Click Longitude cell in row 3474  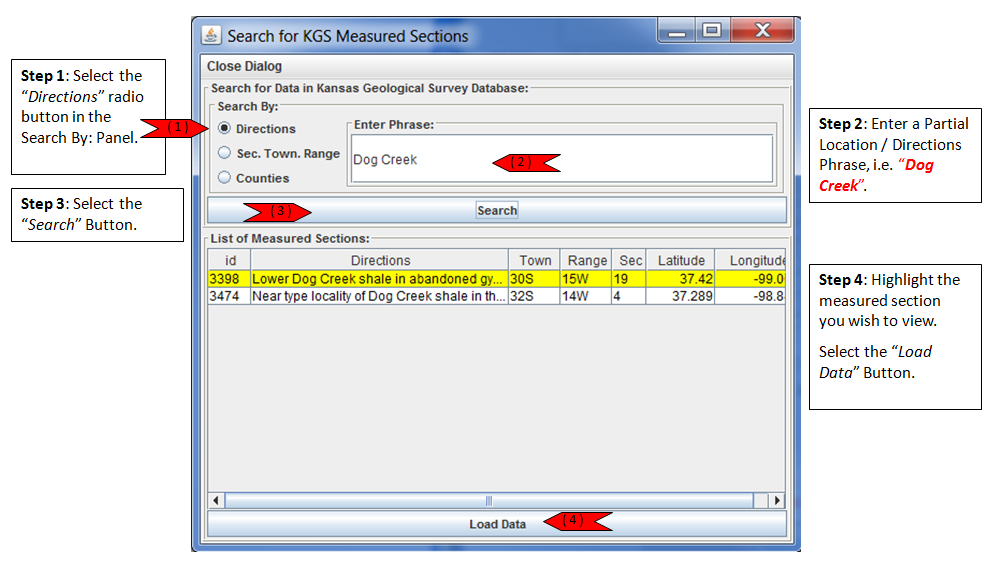tap(751, 296)
